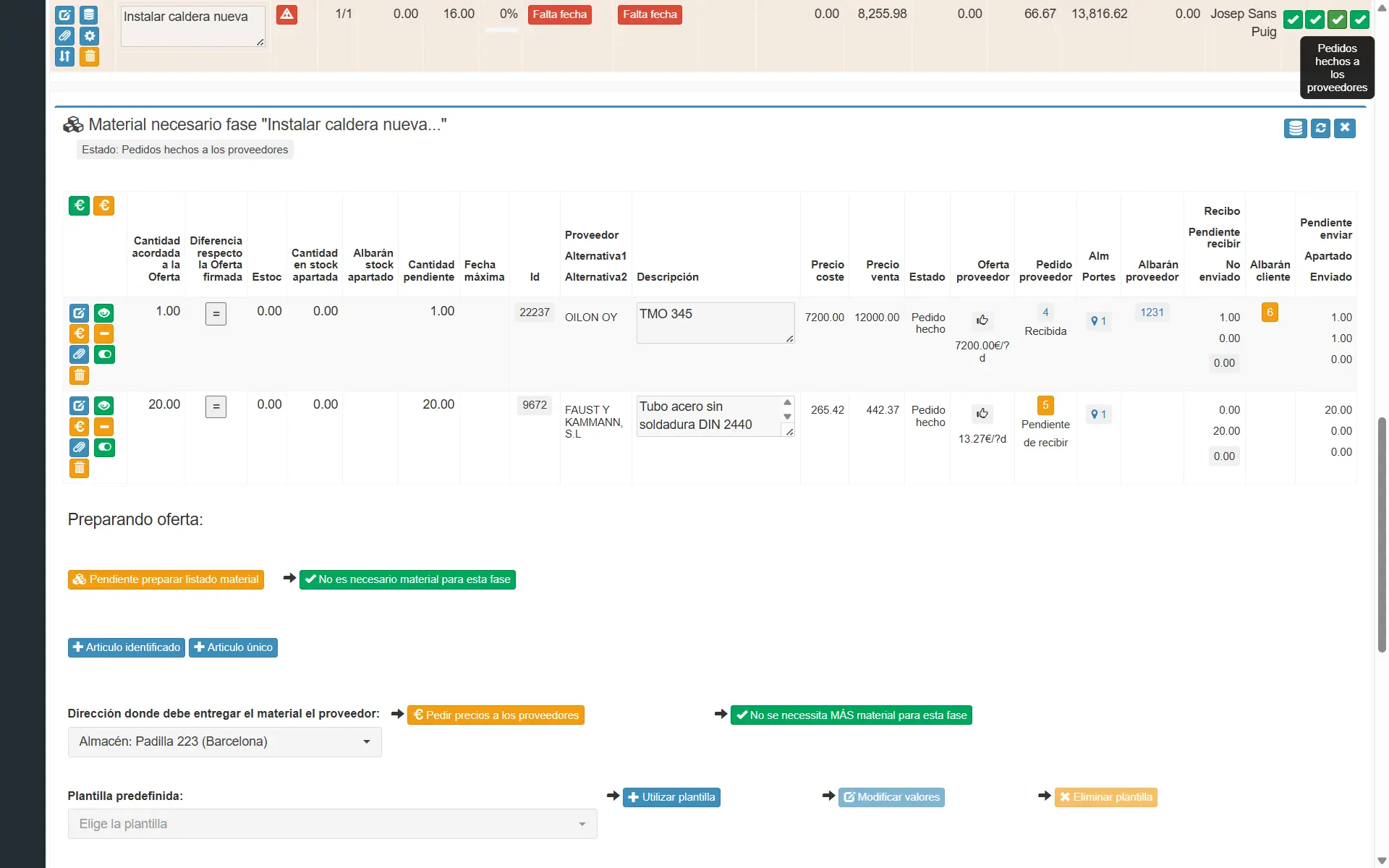Click paperclip attachment icon in Tubo acero row
The image size is (1389, 868).
(x=79, y=447)
